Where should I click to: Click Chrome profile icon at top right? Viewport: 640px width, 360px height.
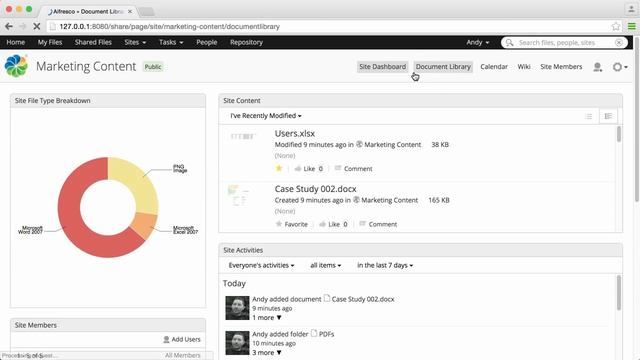pos(631,9)
